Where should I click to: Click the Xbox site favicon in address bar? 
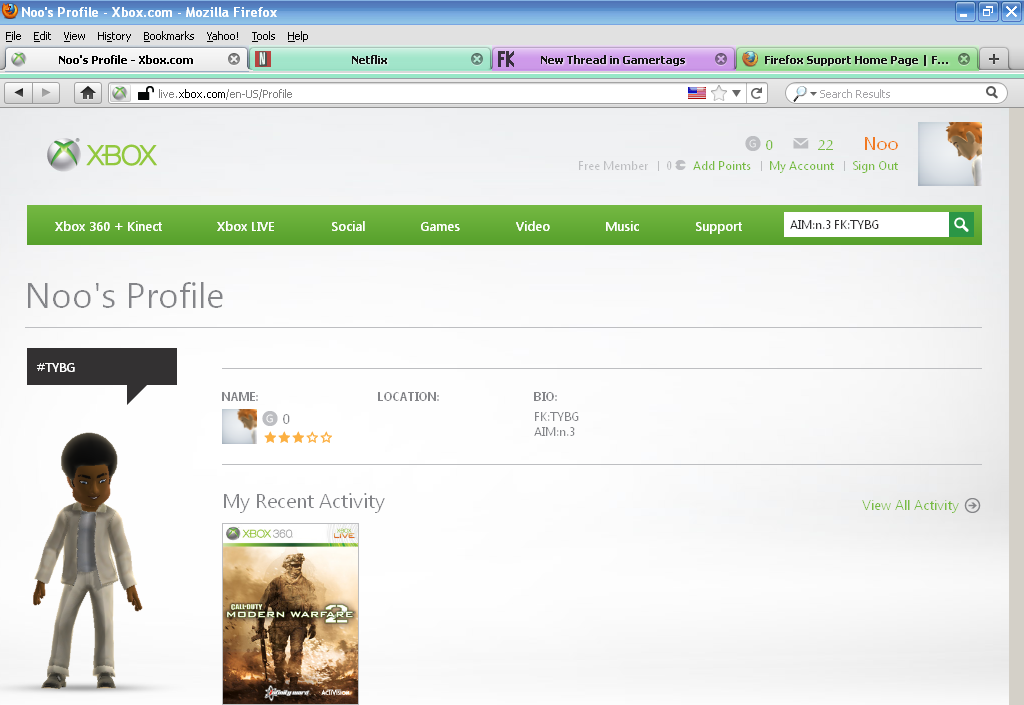(x=120, y=94)
